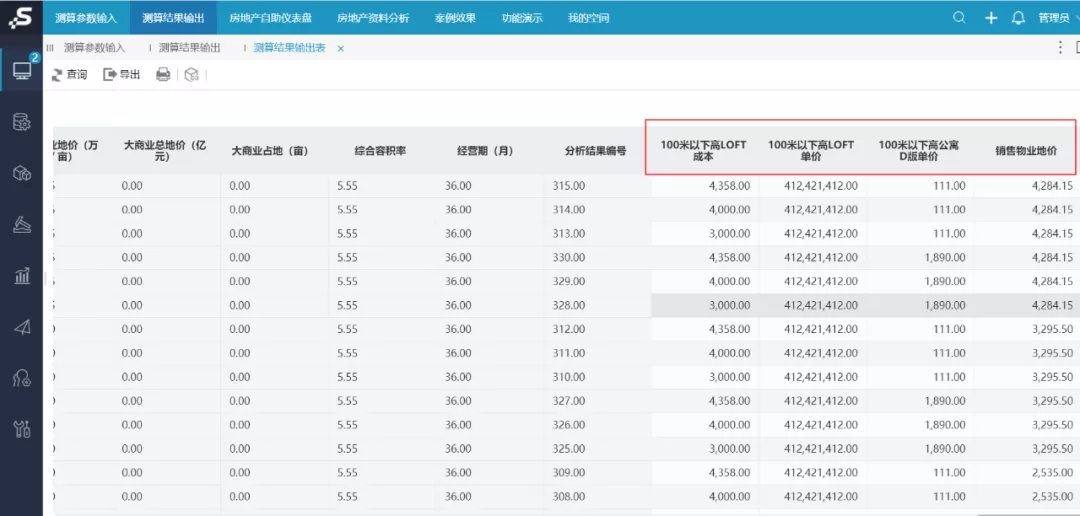Open the search magnifier in top bar
This screenshot has height=516, width=1080.
coord(959,18)
